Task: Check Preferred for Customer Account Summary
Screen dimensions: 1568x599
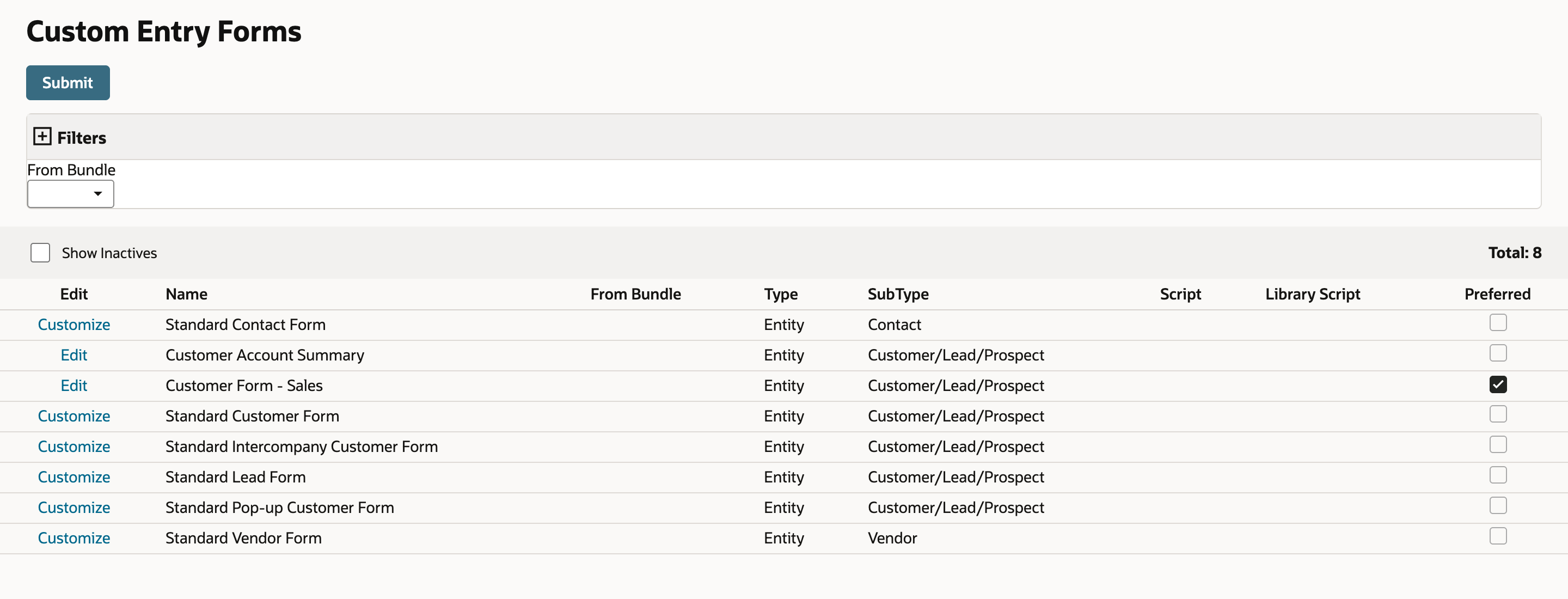Action: coord(1497,353)
